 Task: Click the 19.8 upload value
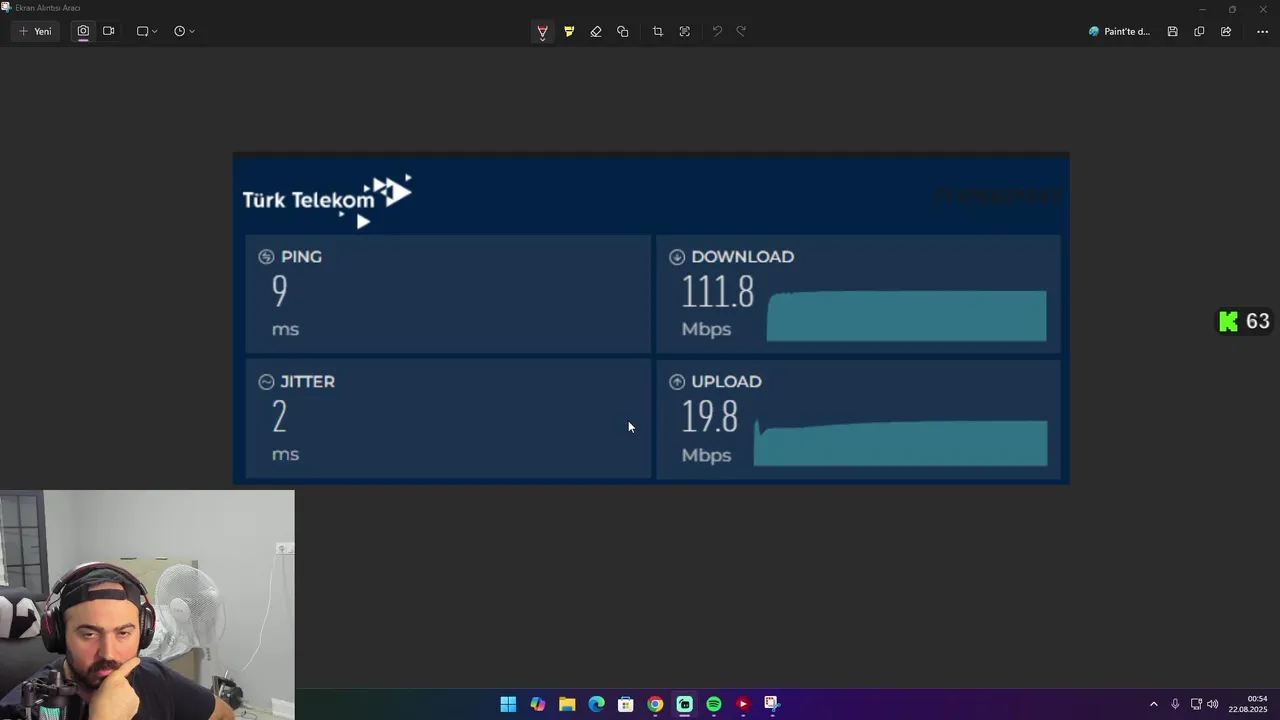[x=710, y=417]
